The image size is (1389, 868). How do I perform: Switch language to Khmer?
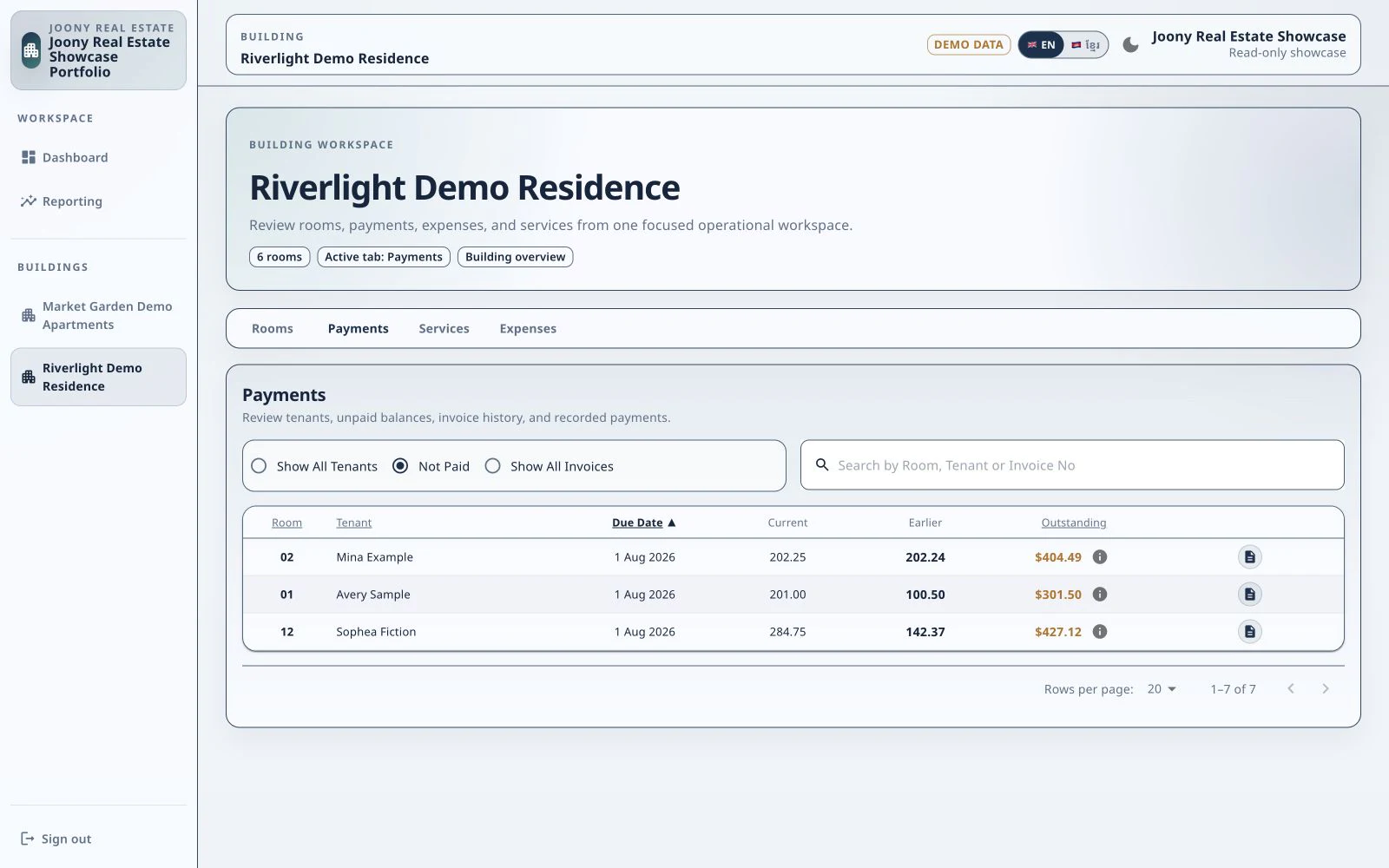(1086, 45)
